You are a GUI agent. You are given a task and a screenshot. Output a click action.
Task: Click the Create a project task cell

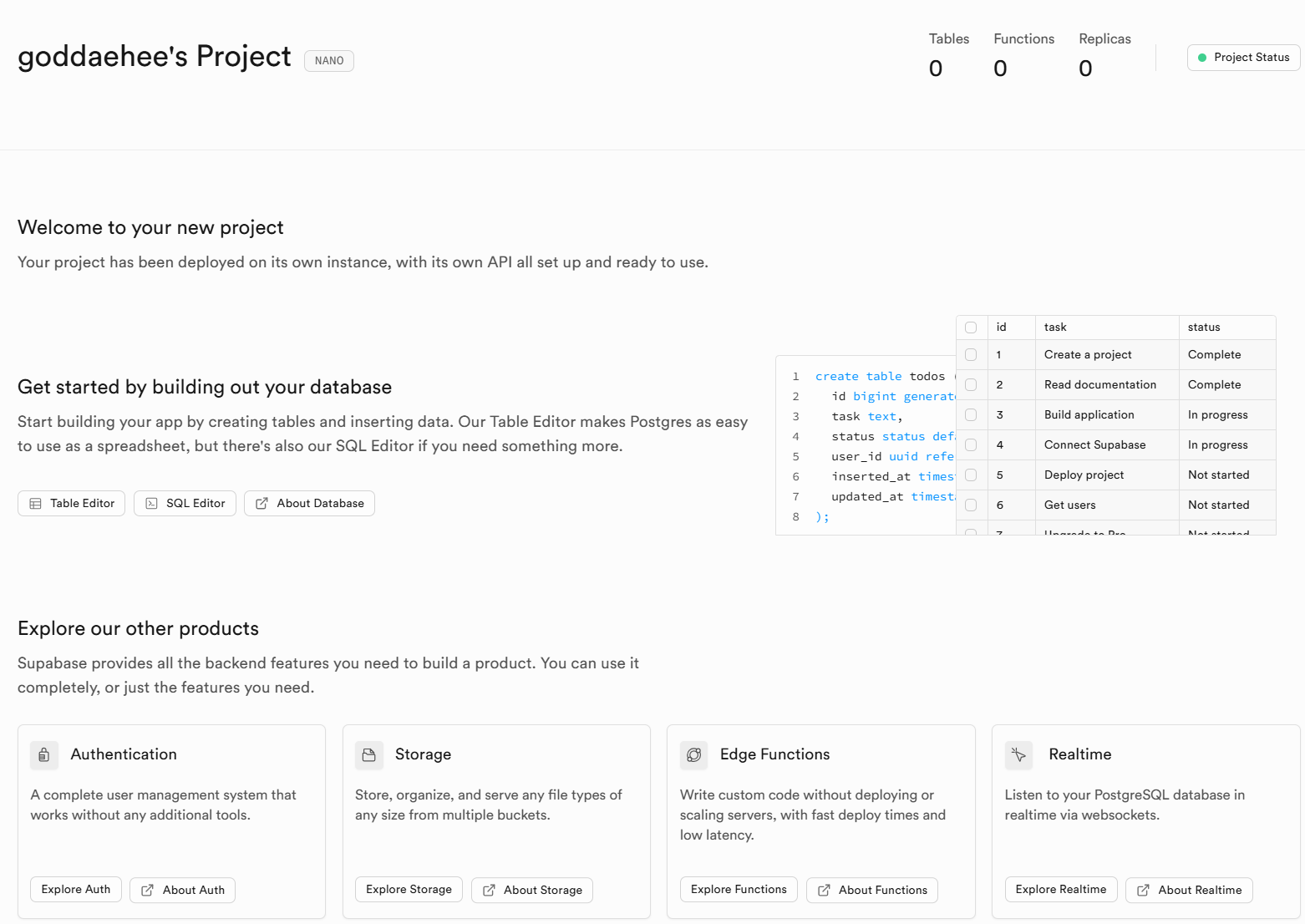point(1107,355)
